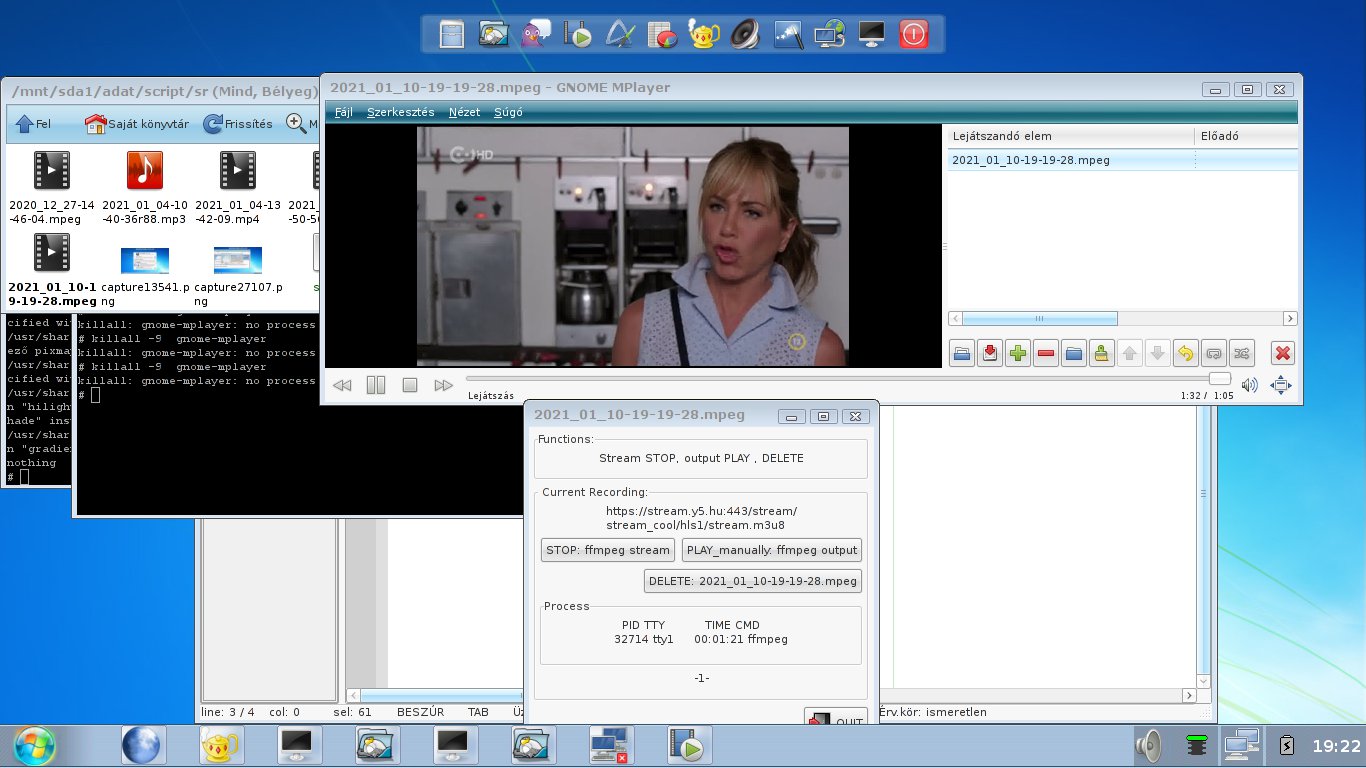Select file 2021_01_04-13-42-09.mp4
The width and height of the screenshot is (1366, 768).
tap(238, 187)
